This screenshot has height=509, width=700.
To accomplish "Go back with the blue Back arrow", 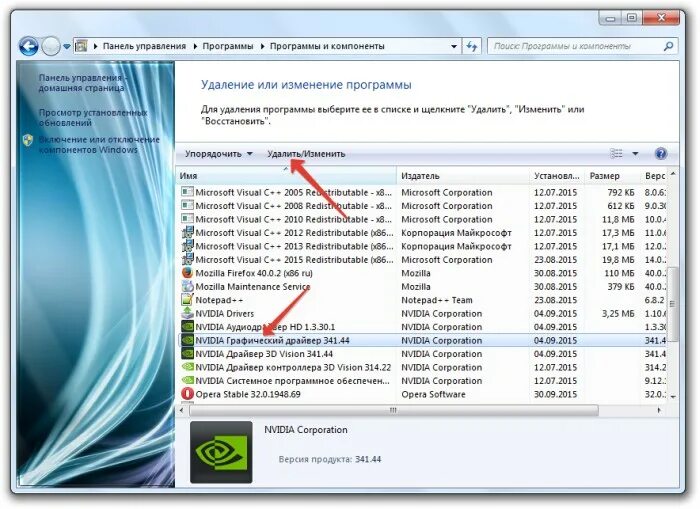I will (28, 46).
